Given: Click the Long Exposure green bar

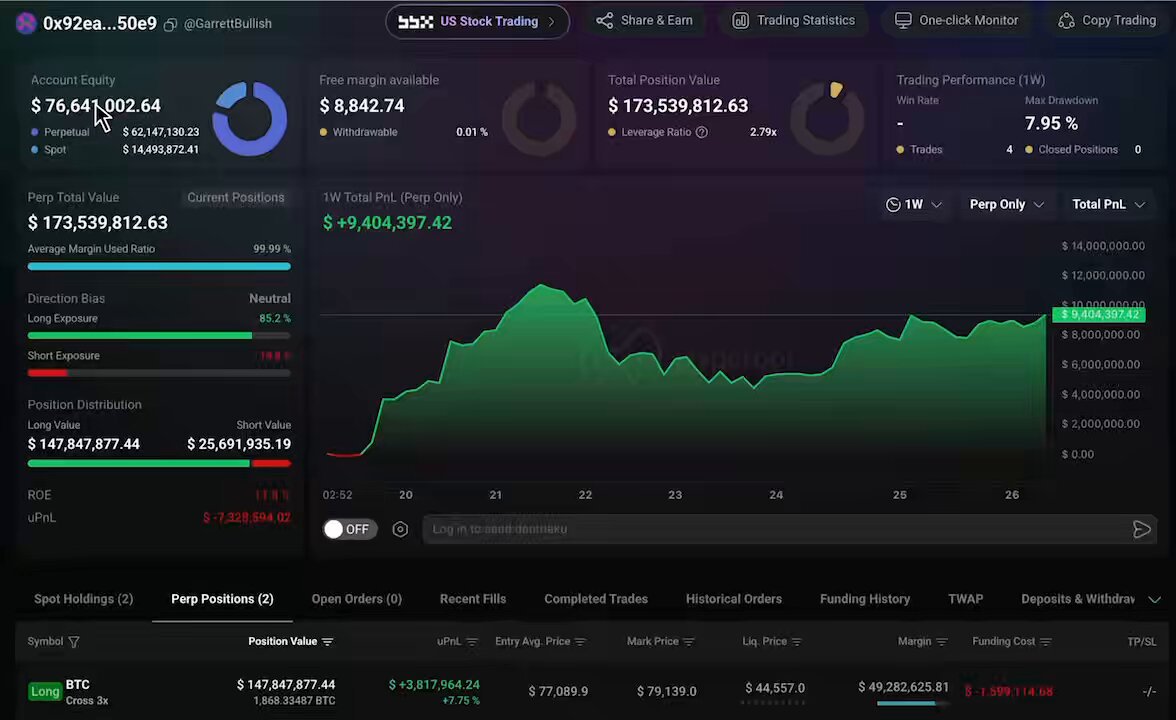Looking at the screenshot, I should coord(140,335).
